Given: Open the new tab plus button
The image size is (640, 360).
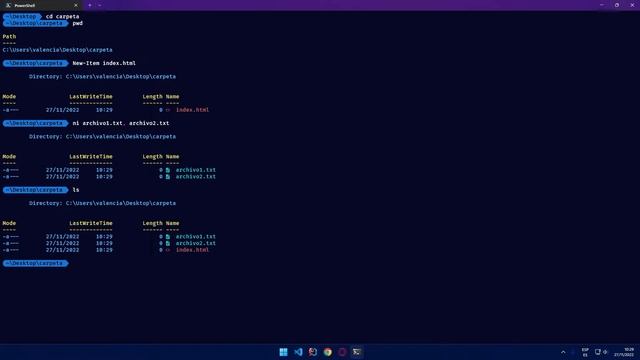Looking at the screenshot, I should tap(90, 5).
